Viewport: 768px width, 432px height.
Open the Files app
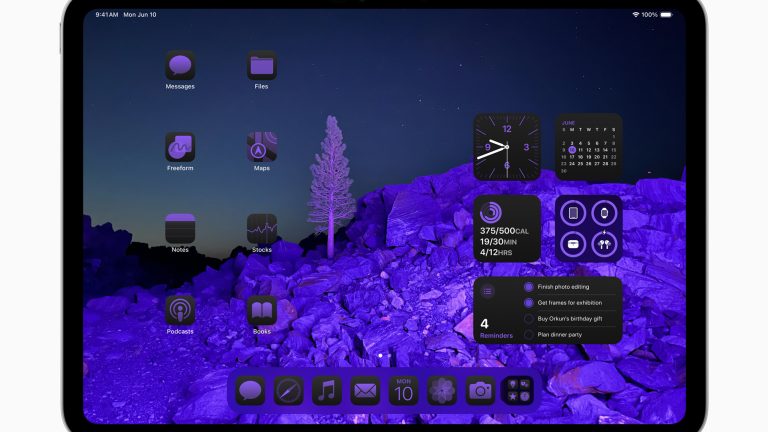point(262,66)
